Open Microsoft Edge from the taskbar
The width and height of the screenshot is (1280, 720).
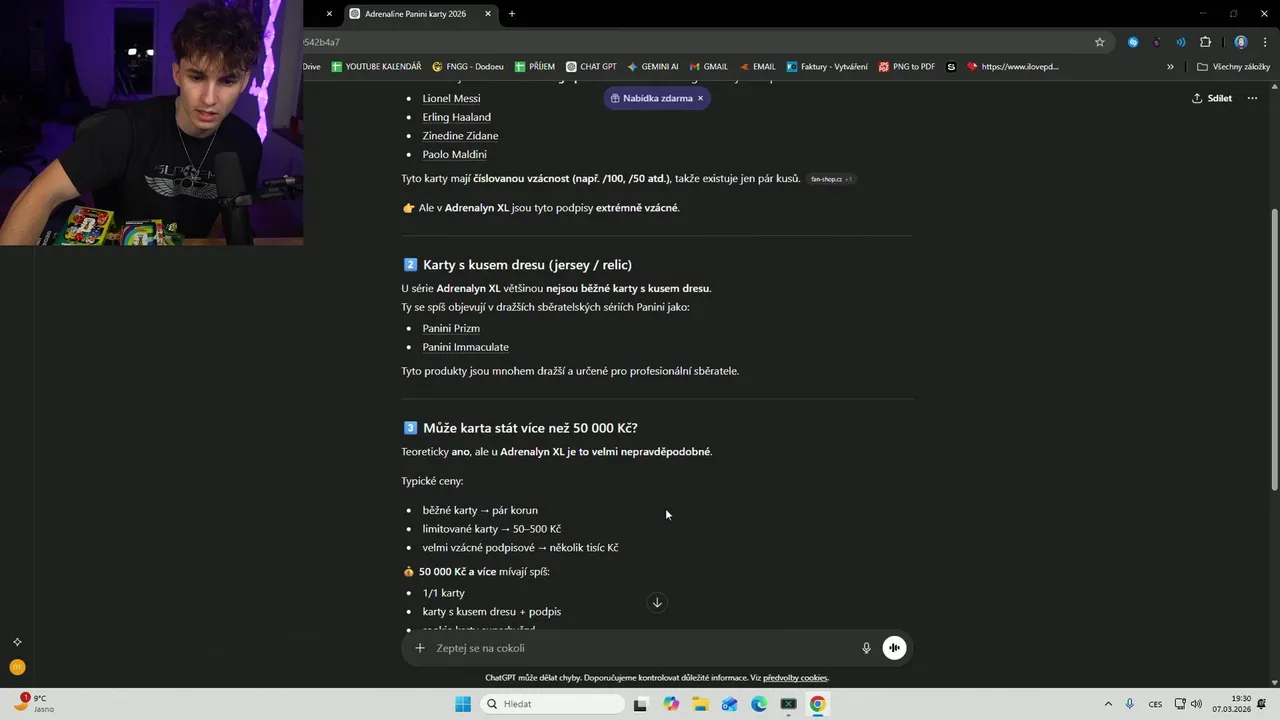click(x=759, y=704)
